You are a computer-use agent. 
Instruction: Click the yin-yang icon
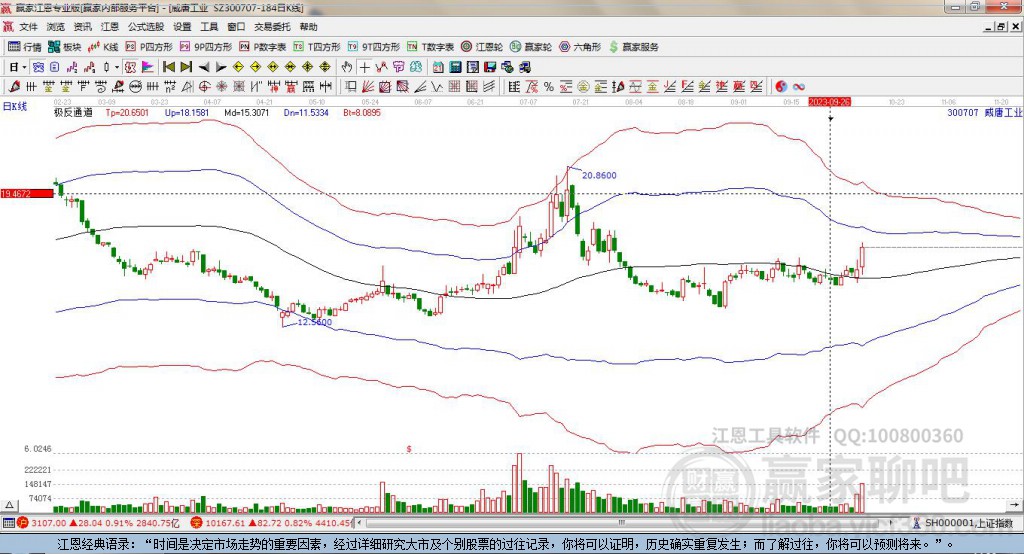781,86
